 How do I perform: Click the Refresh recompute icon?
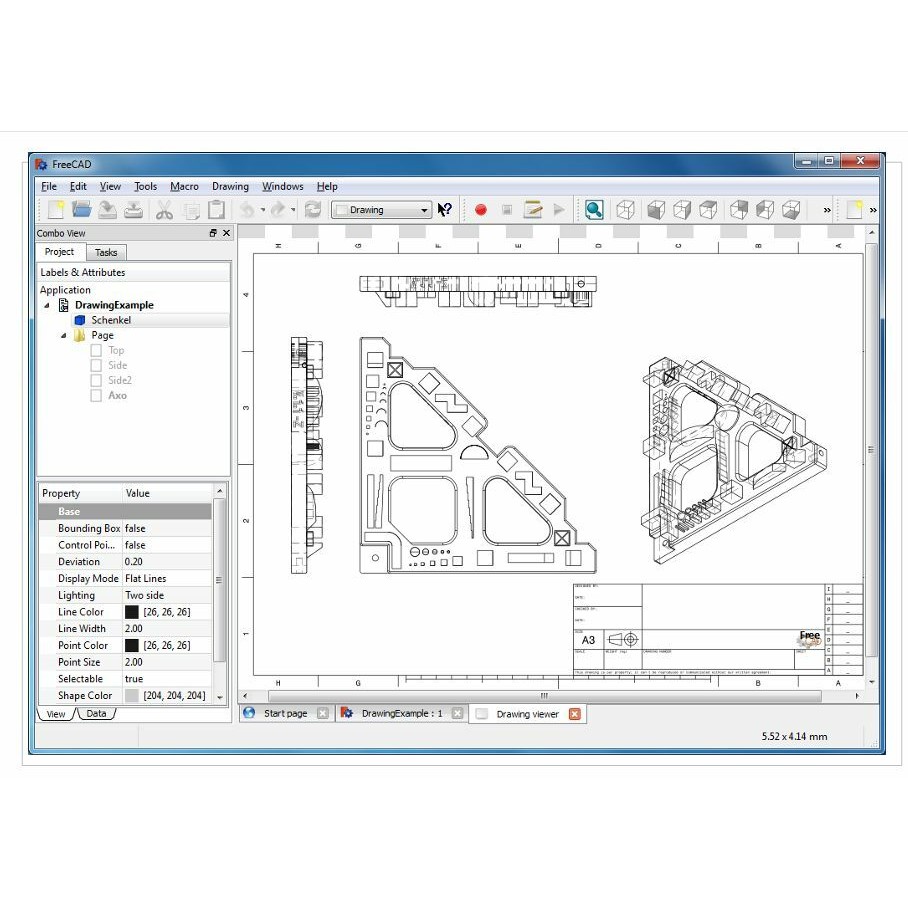tap(313, 210)
